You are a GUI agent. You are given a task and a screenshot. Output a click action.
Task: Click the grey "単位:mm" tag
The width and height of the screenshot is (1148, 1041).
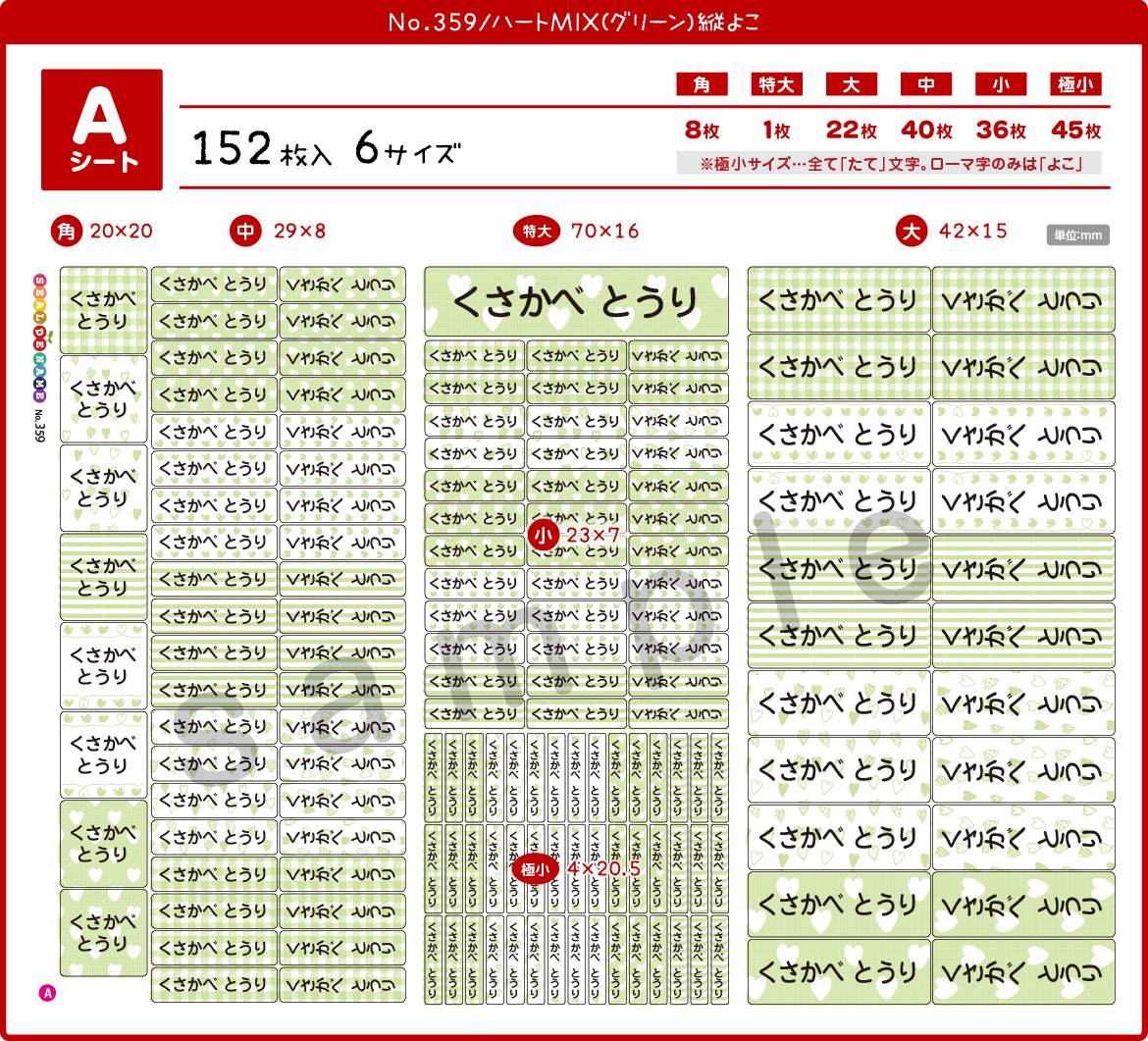point(1077,235)
